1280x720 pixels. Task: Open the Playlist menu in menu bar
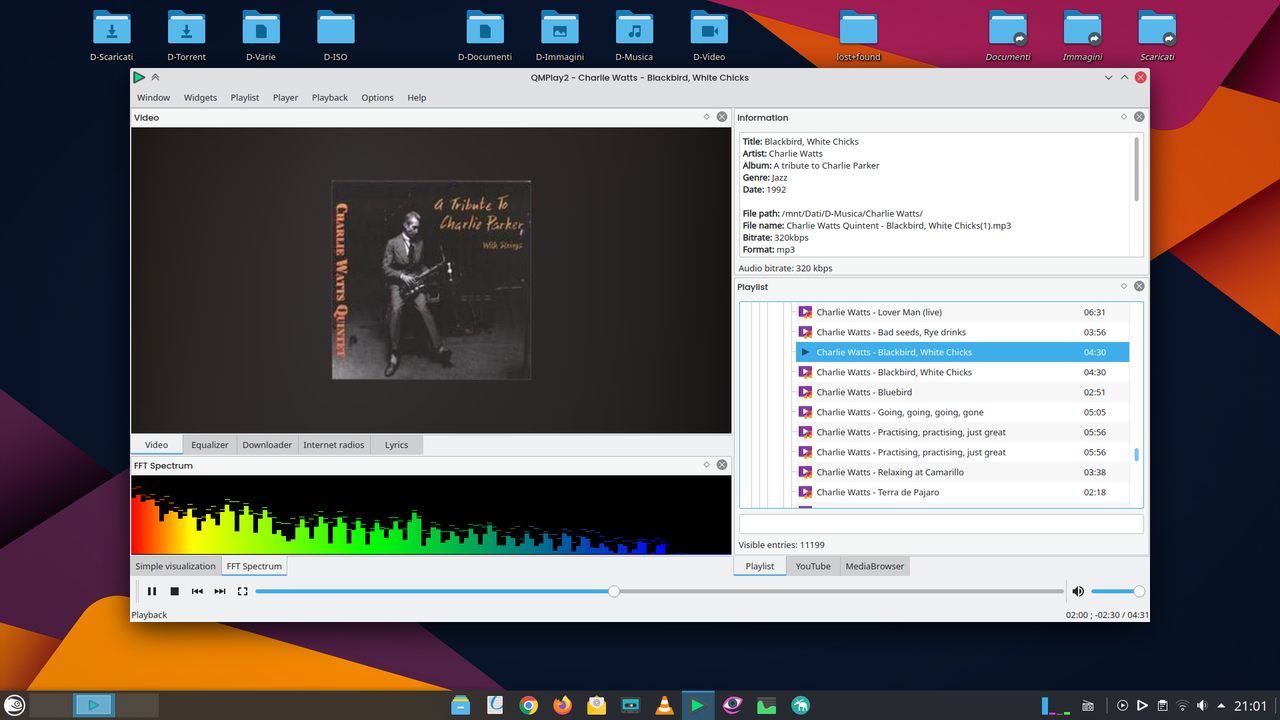click(x=245, y=97)
